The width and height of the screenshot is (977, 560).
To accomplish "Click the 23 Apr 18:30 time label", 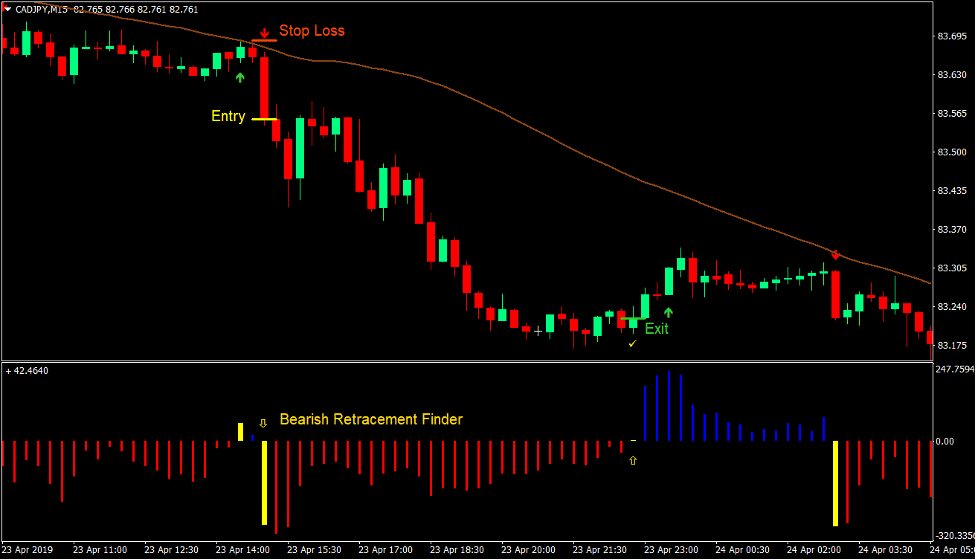I will 457,550.
